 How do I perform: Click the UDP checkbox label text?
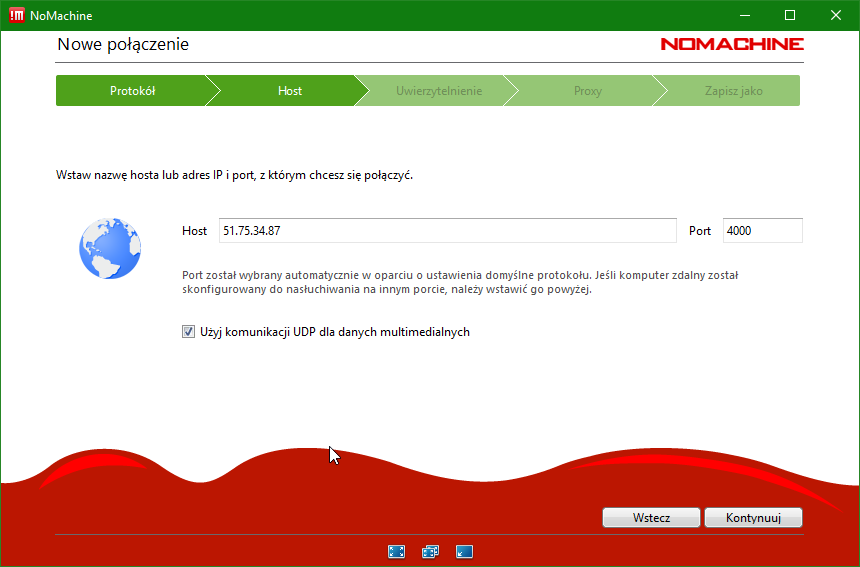tap(334, 332)
